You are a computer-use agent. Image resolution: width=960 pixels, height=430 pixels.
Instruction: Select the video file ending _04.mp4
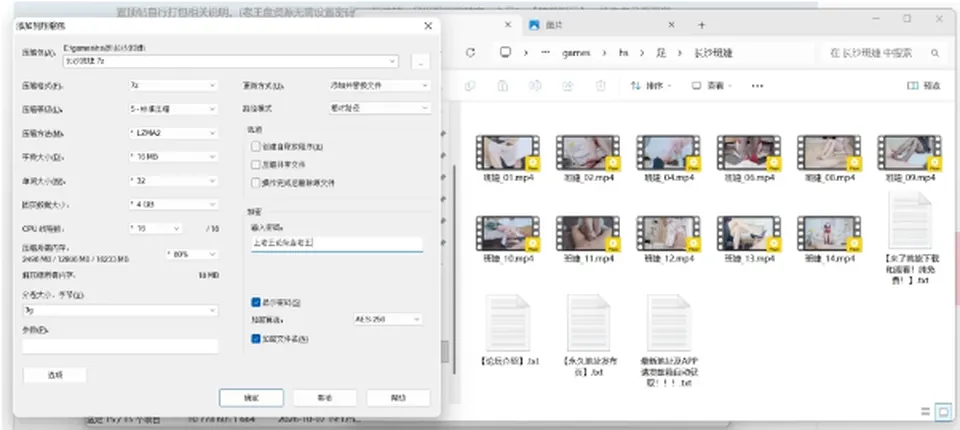point(668,159)
